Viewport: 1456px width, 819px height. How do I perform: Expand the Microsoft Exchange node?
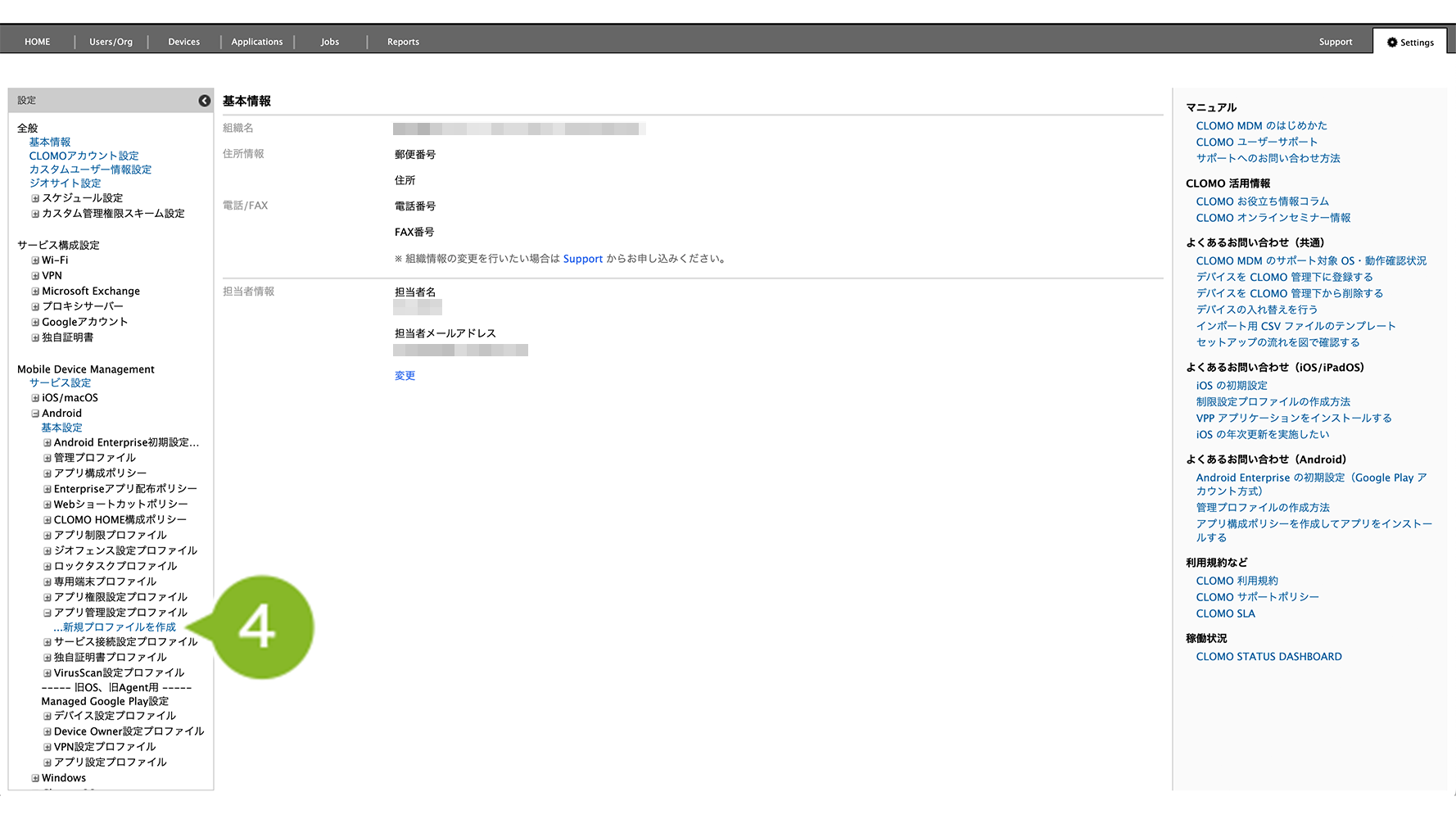35,292
